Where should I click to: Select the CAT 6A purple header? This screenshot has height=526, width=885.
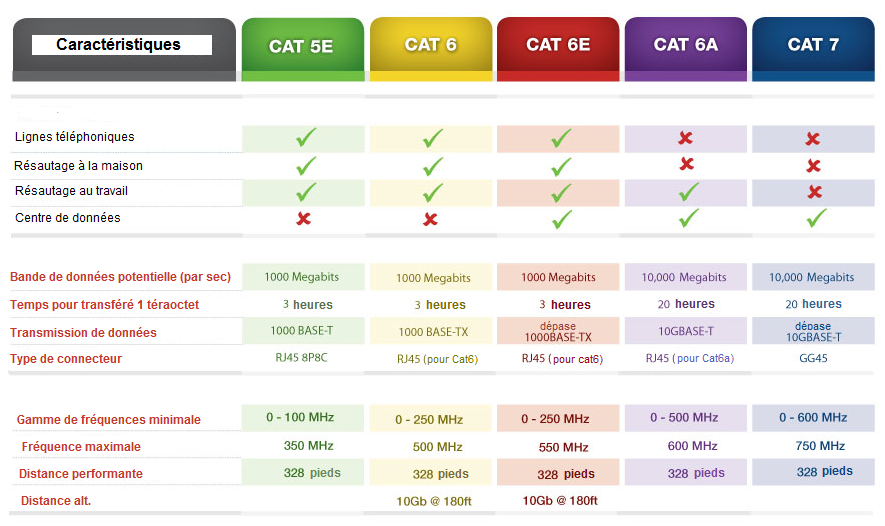click(686, 45)
